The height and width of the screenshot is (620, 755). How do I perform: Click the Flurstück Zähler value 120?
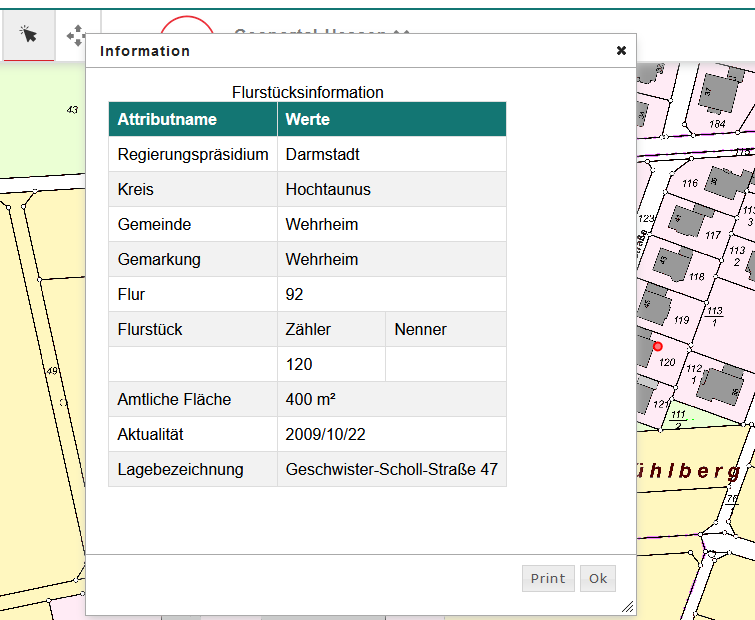click(x=299, y=364)
